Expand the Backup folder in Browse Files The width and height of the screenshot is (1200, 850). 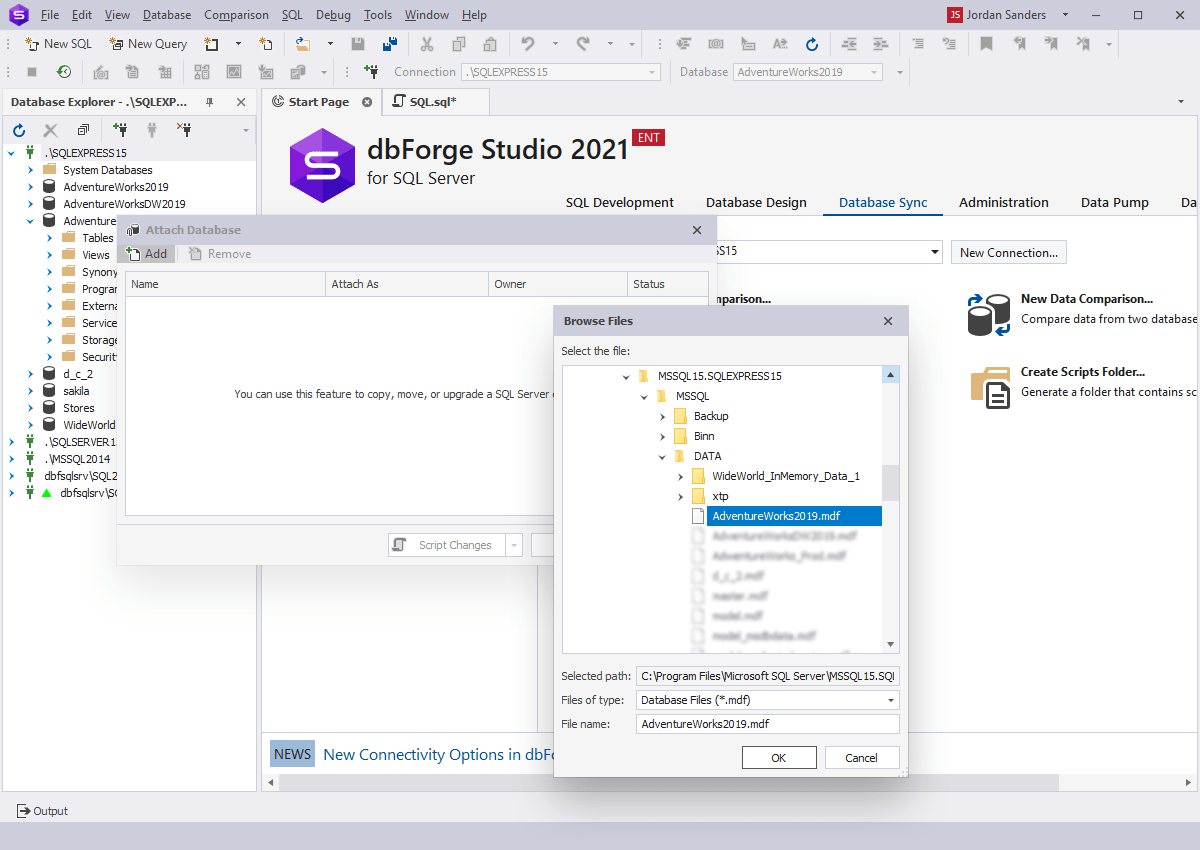click(x=662, y=416)
